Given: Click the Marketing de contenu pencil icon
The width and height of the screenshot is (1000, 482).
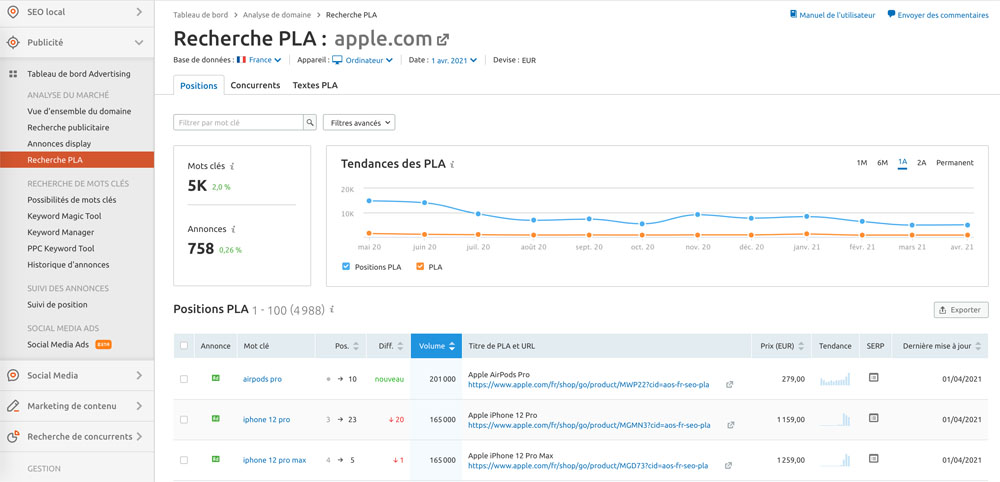Looking at the screenshot, I should [12, 406].
